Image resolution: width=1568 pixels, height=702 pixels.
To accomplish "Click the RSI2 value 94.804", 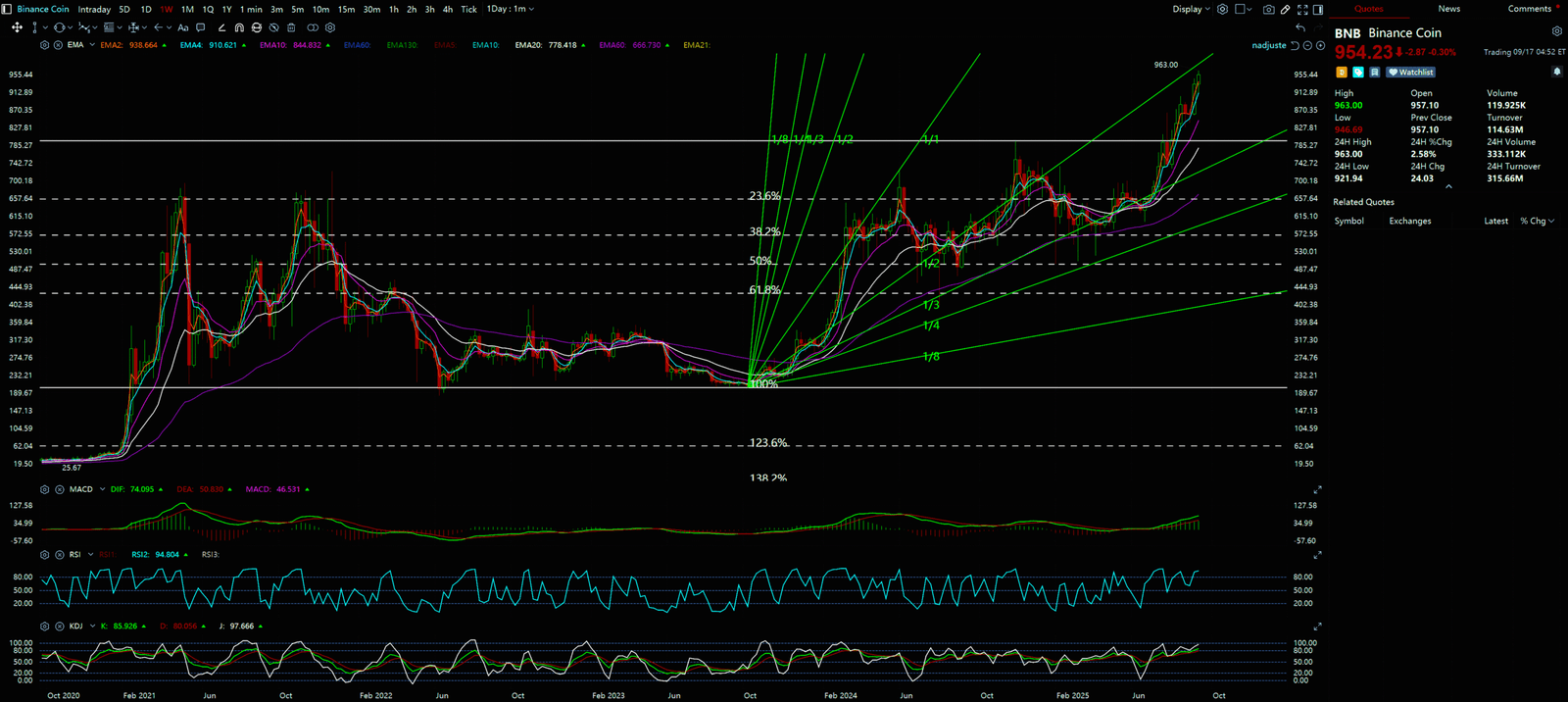I will pos(167,555).
